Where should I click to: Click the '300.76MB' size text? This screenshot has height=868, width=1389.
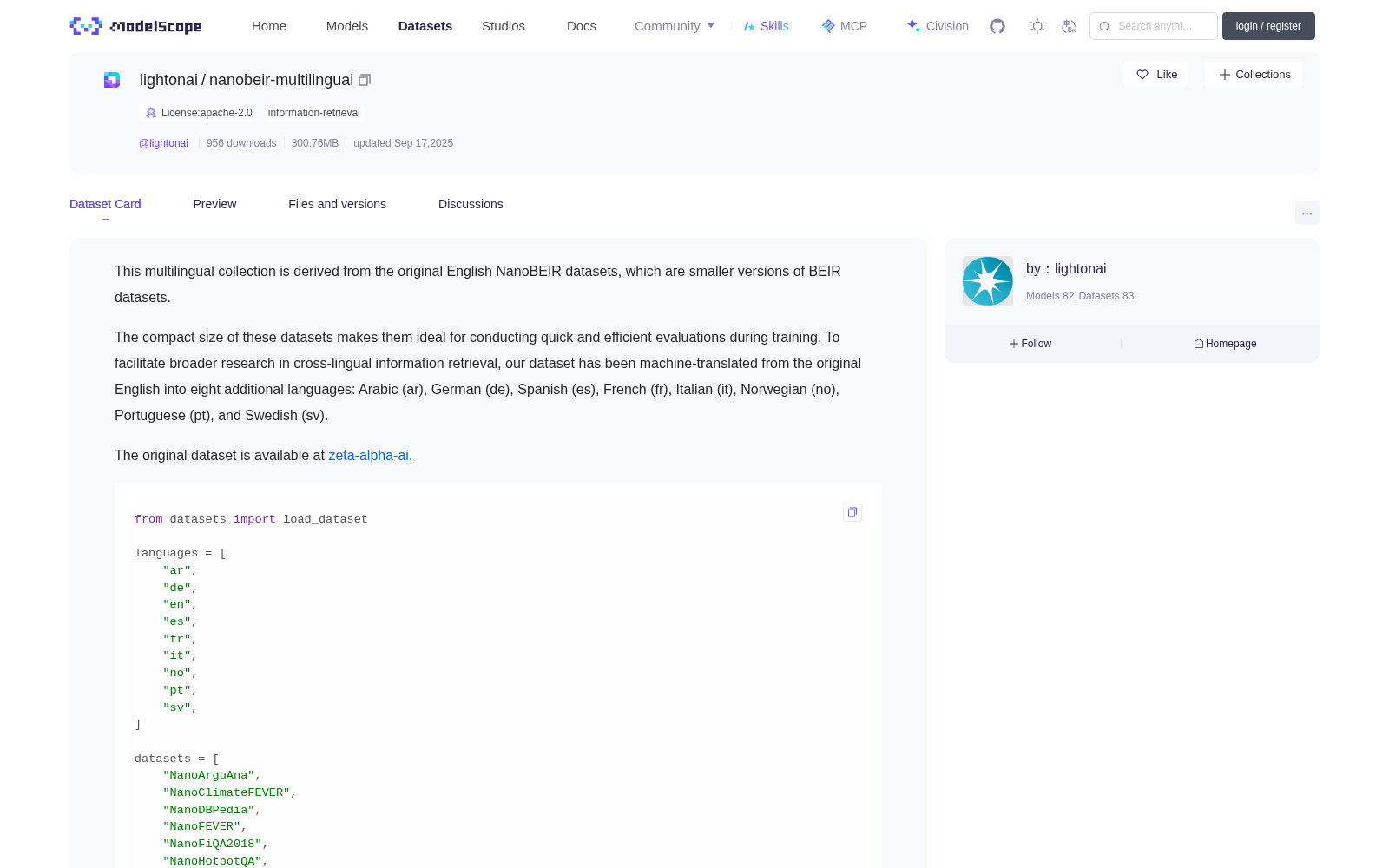pos(314,143)
